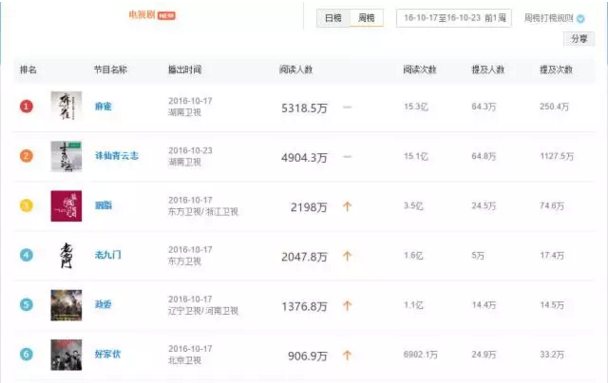Select the 电视剧 tab

click(x=142, y=15)
